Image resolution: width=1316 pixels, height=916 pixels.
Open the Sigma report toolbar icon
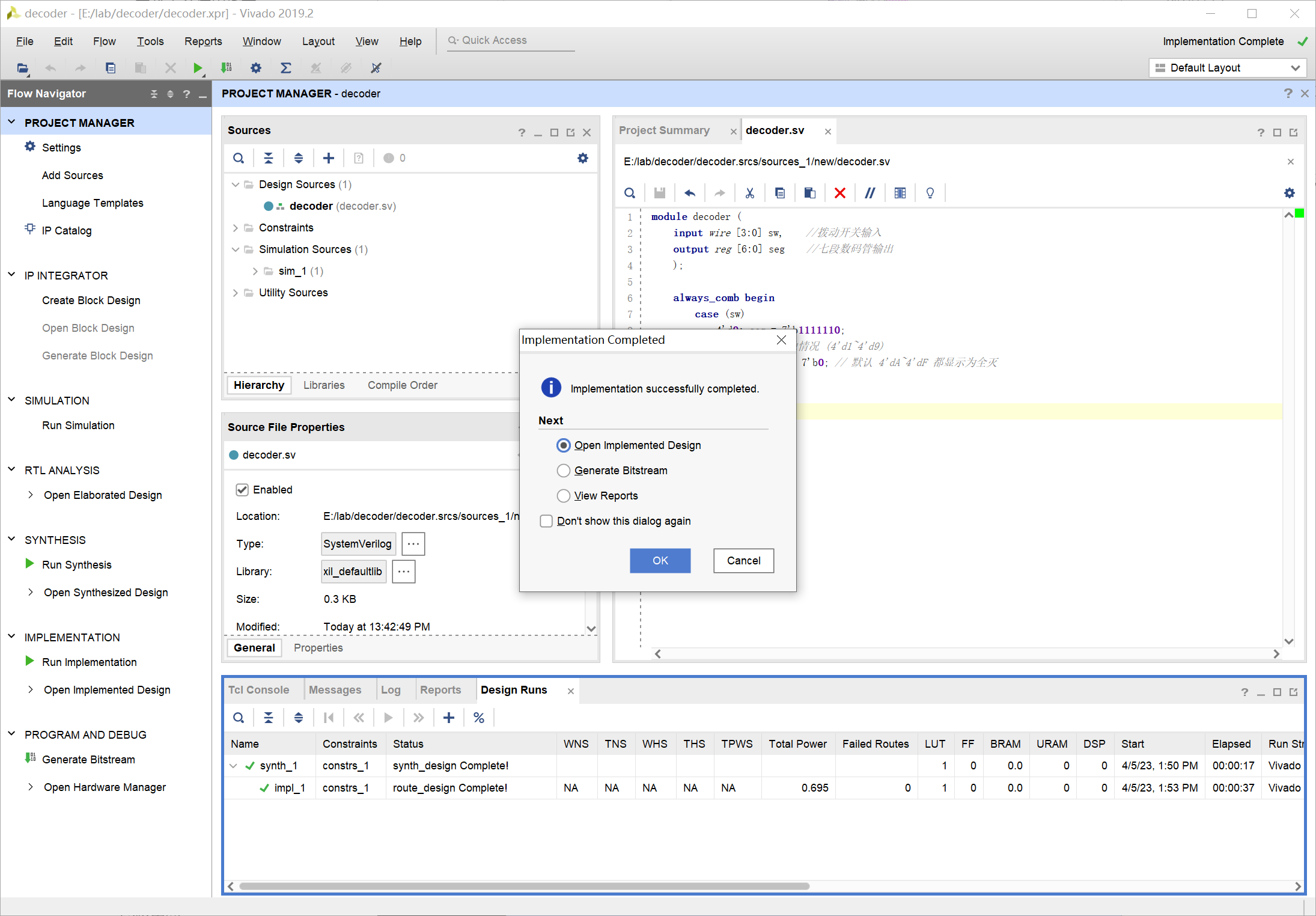click(285, 68)
